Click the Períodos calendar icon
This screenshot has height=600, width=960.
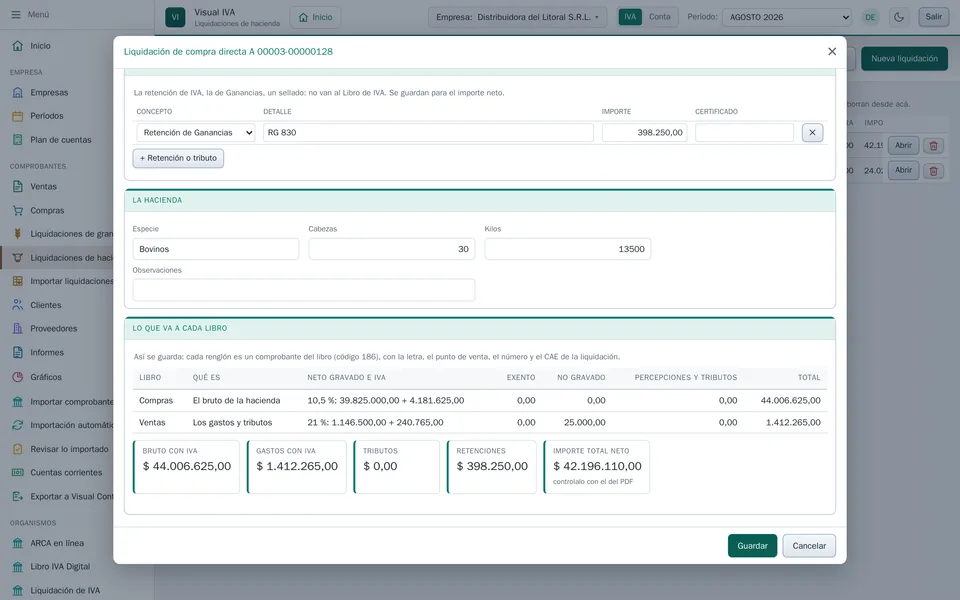18,116
